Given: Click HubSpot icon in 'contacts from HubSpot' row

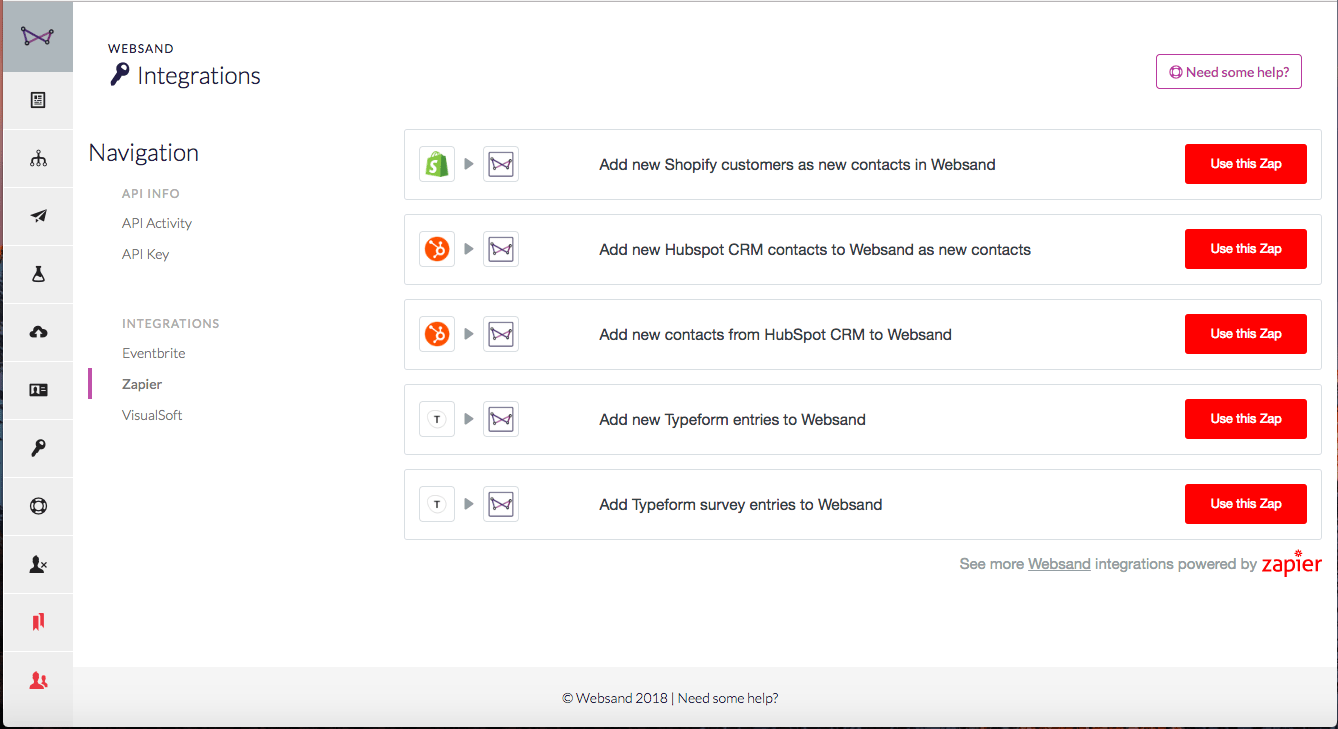Looking at the screenshot, I should coord(437,334).
